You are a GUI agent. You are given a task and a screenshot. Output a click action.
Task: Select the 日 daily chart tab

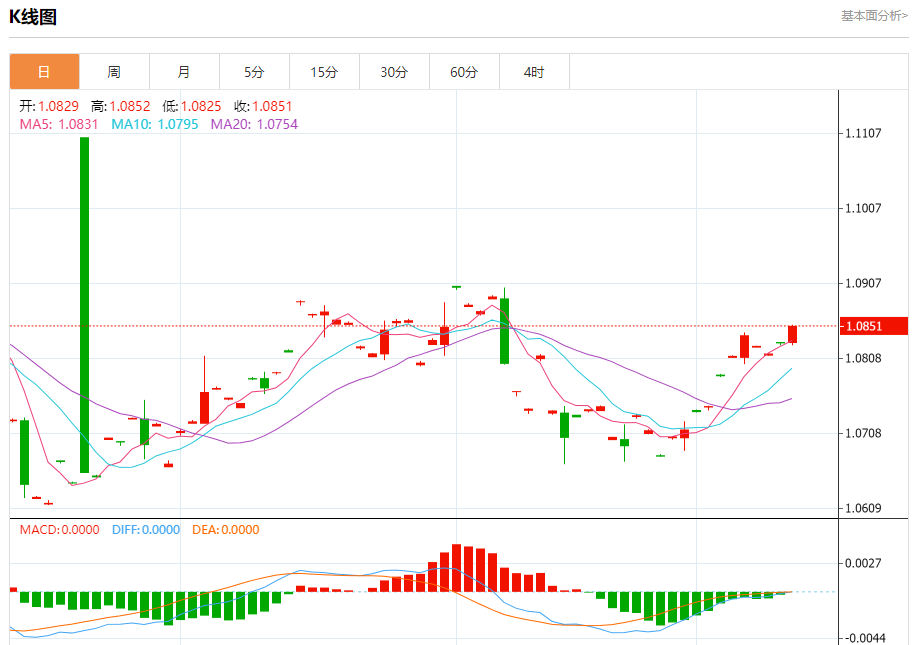click(44, 72)
